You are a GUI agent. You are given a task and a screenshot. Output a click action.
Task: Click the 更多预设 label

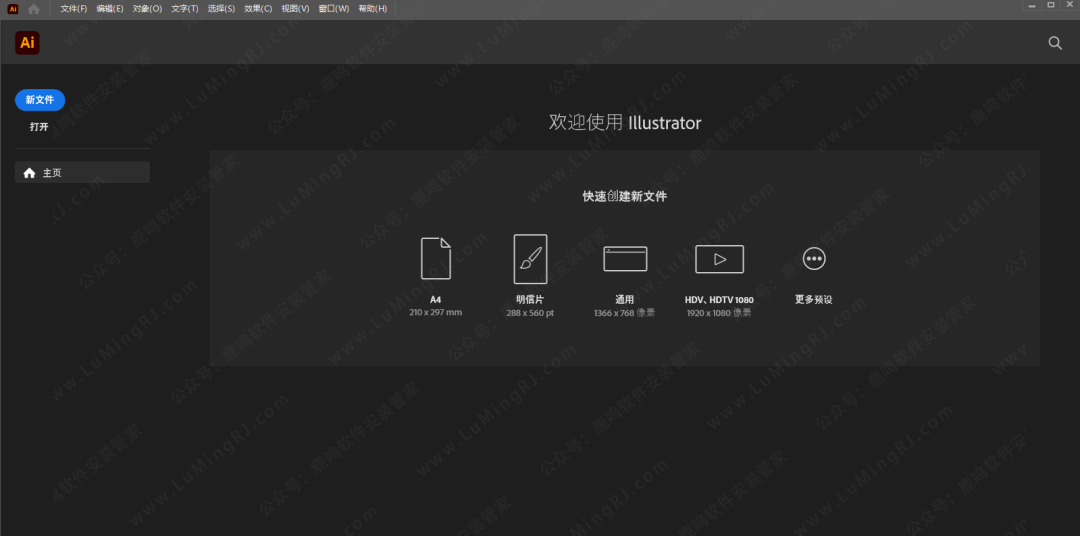814,300
